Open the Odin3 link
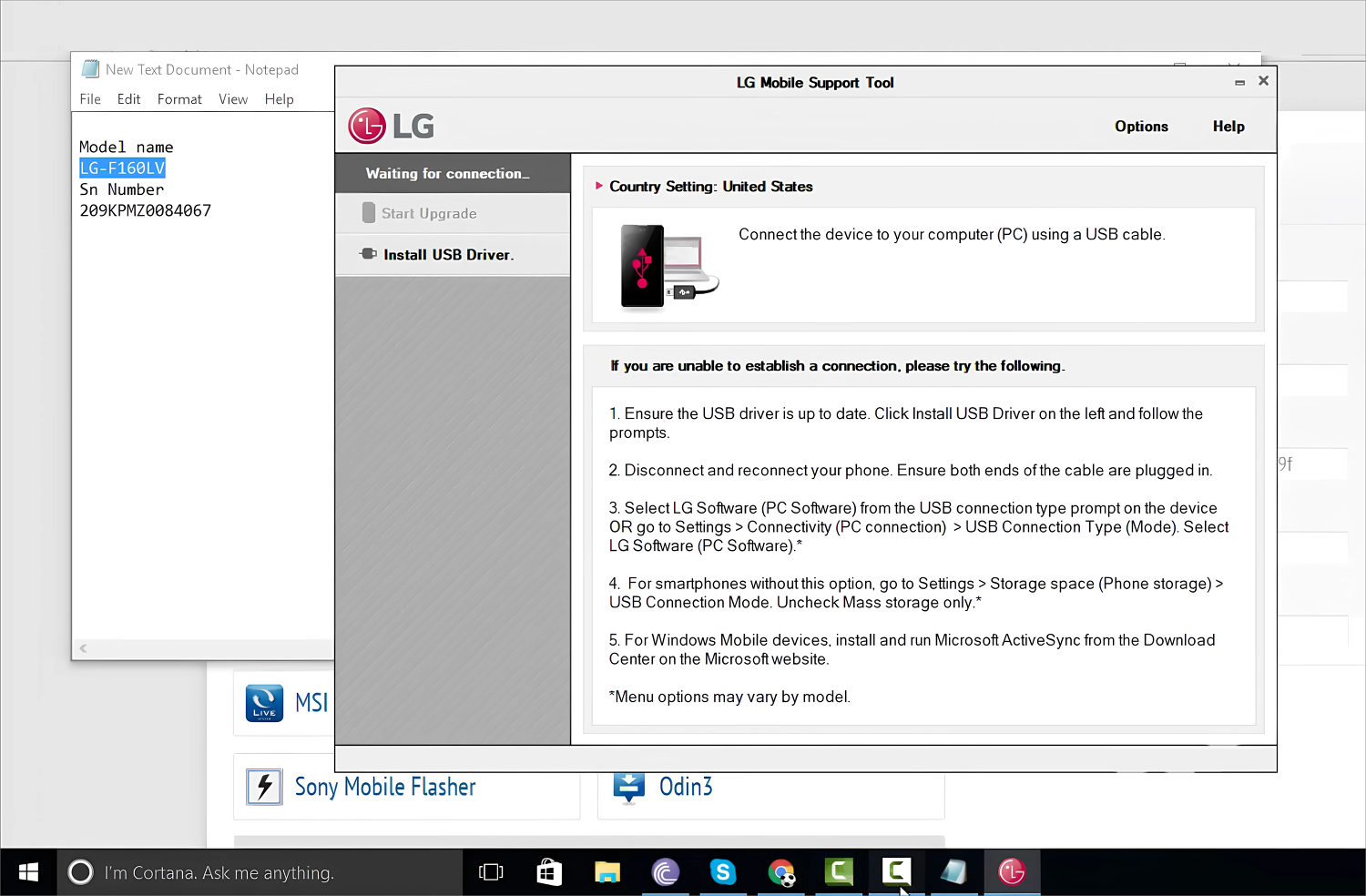 686,786
